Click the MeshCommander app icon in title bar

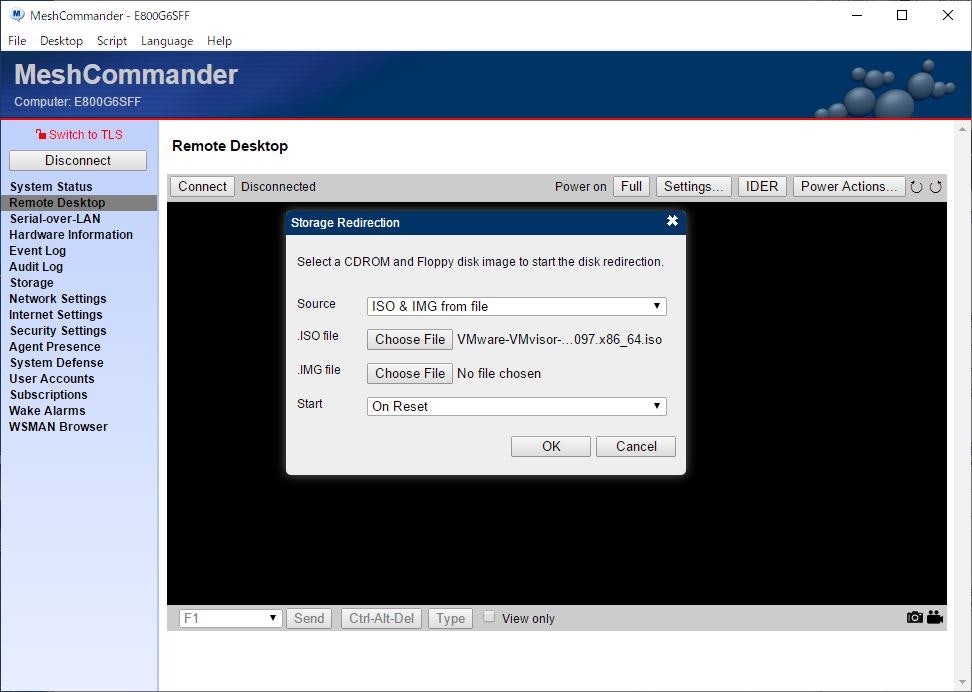17,15
